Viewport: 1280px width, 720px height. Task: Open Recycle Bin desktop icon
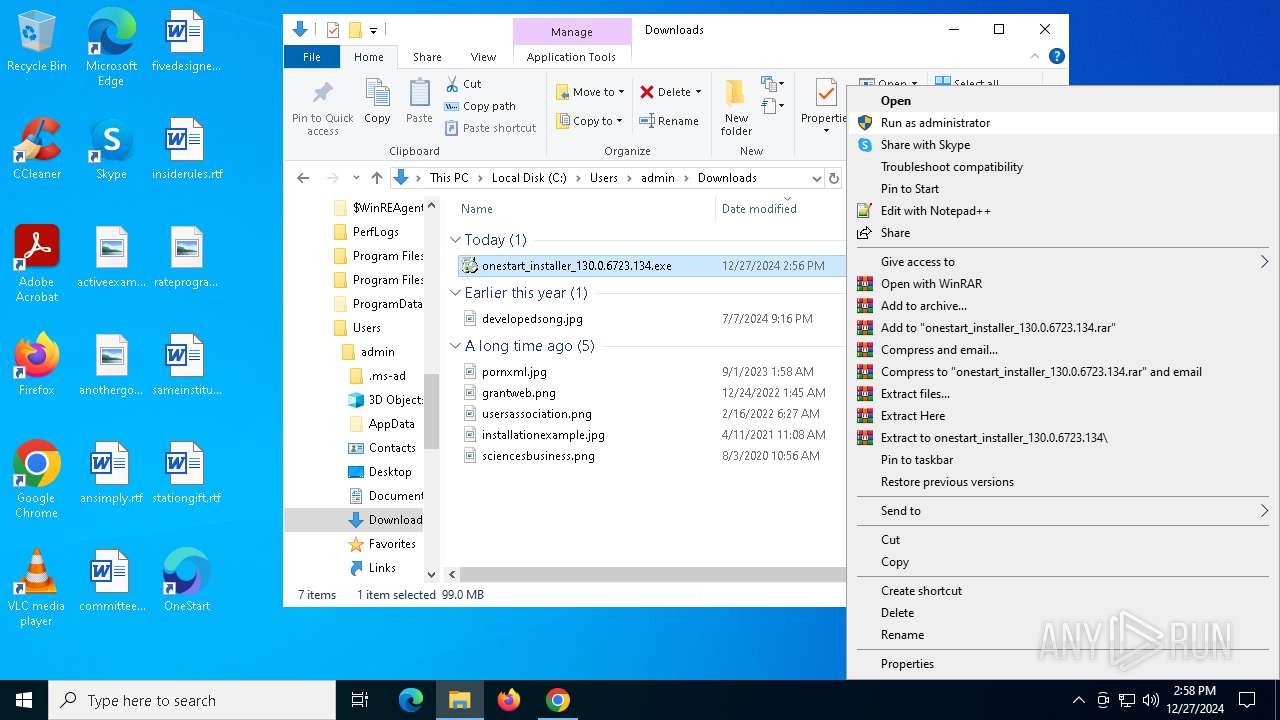pos(36,42)
